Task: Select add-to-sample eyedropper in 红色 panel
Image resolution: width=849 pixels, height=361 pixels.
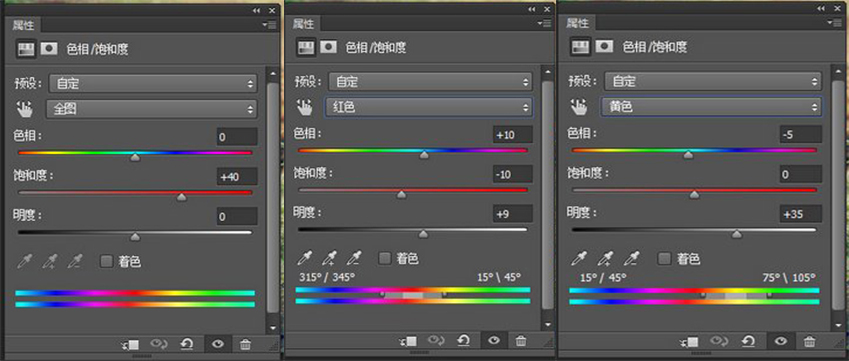Action: point(329,258)
